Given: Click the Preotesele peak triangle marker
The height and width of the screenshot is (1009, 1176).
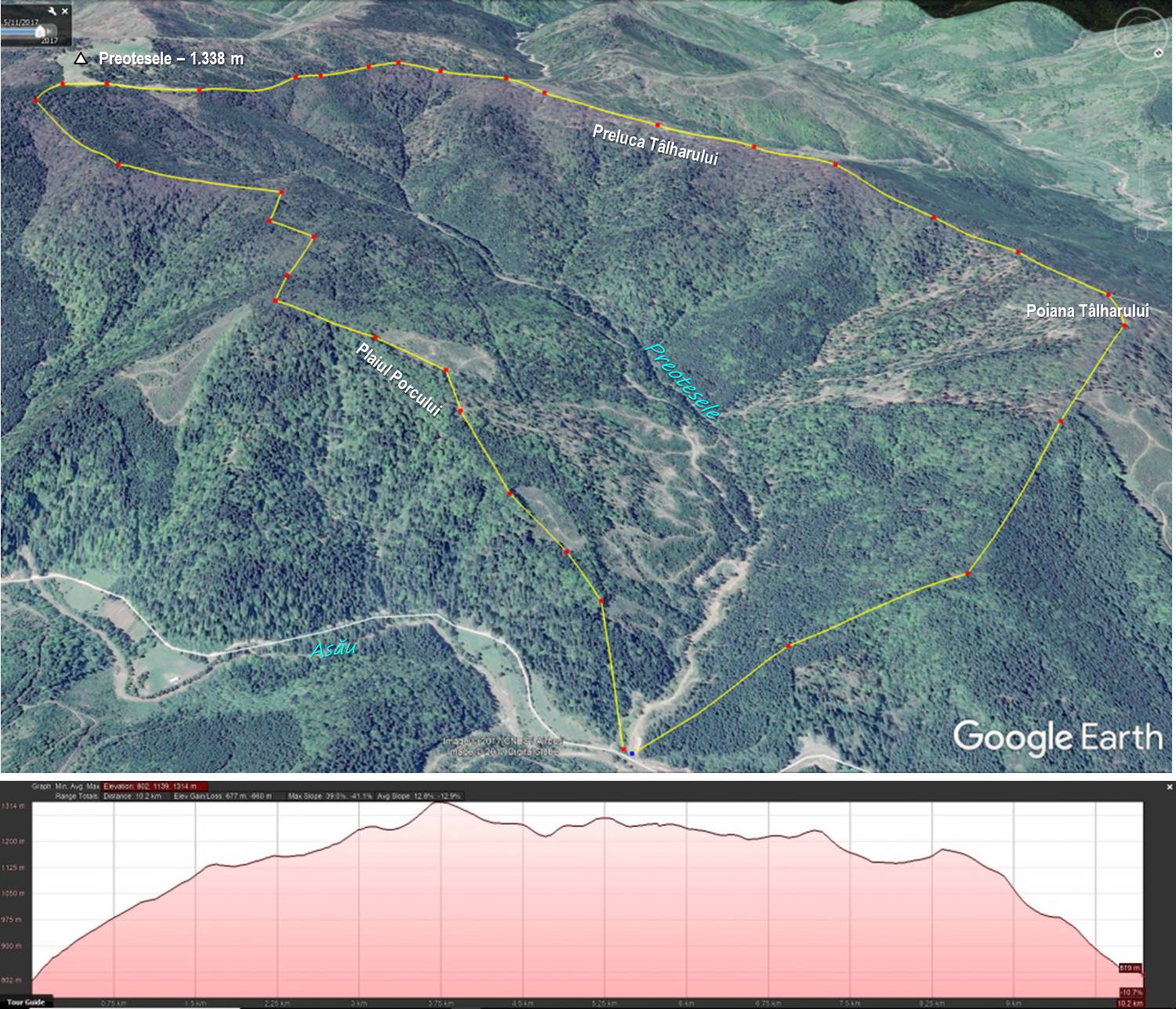Looking at the screenshot, I should pos(79,59).
